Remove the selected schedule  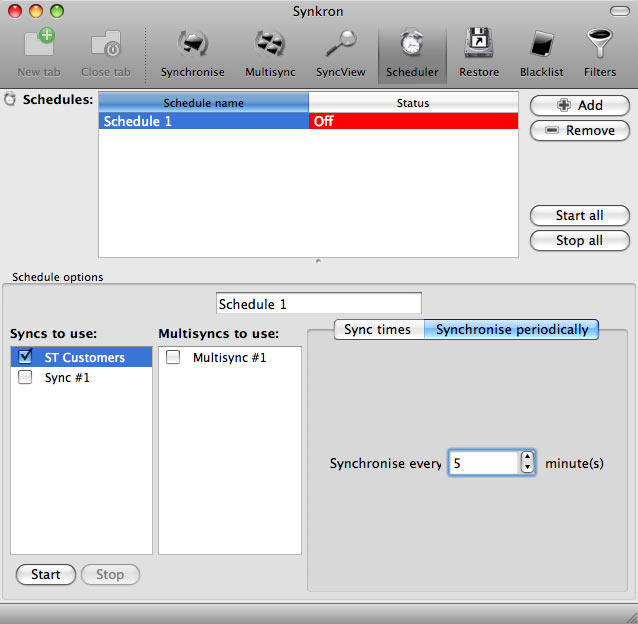(x=580, y=131)
